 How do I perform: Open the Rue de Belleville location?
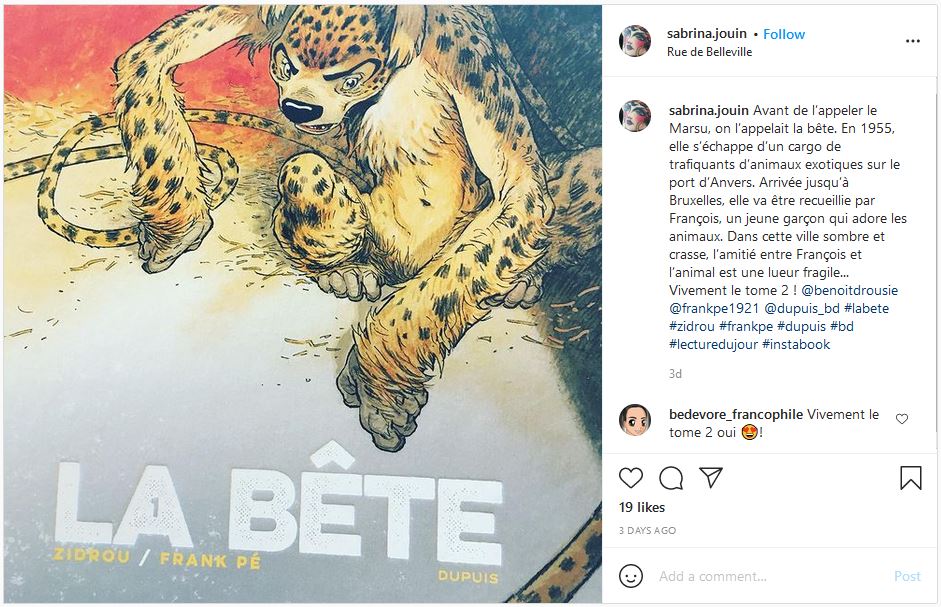pyautogui.click(x=709, y=52)
